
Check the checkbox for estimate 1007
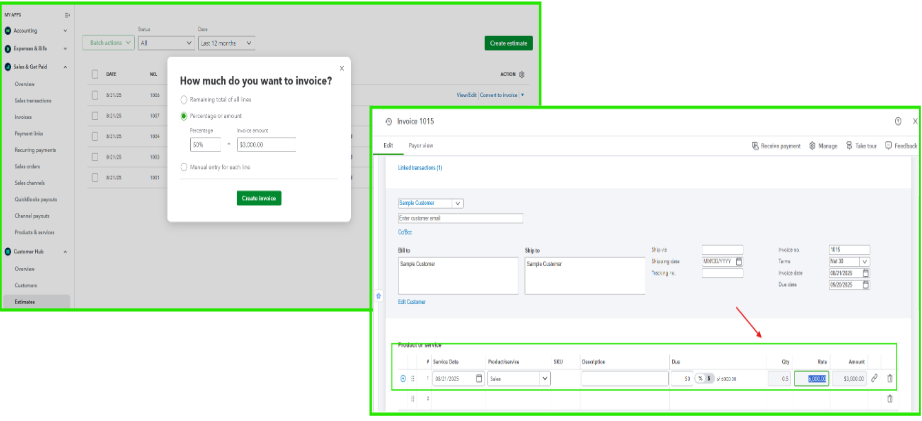(95, 115)
